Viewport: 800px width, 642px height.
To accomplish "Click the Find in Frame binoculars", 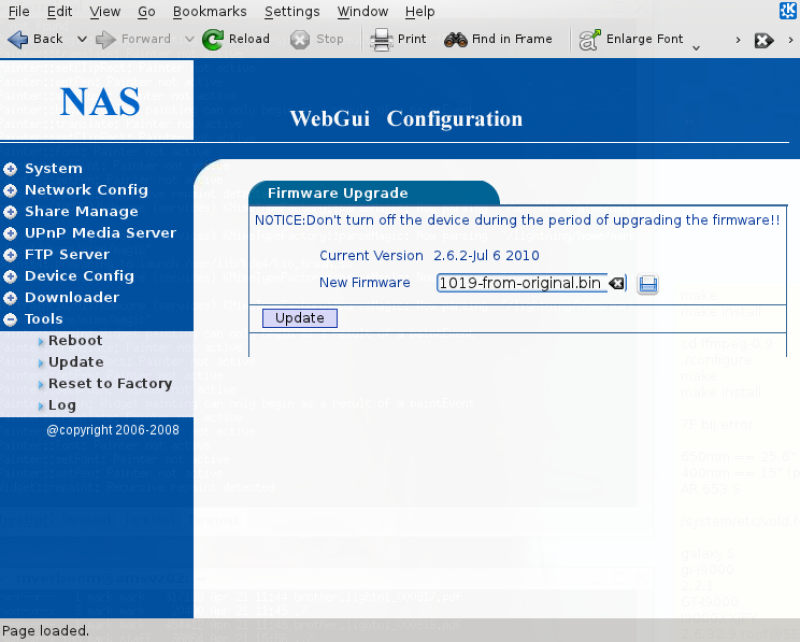I will click(x=456, y=39).
